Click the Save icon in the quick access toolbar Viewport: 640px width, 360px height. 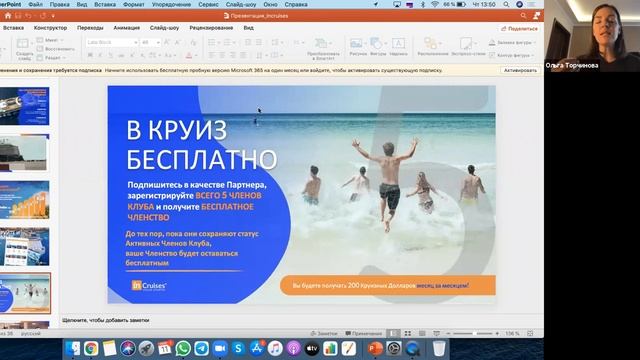click(18, 16)
